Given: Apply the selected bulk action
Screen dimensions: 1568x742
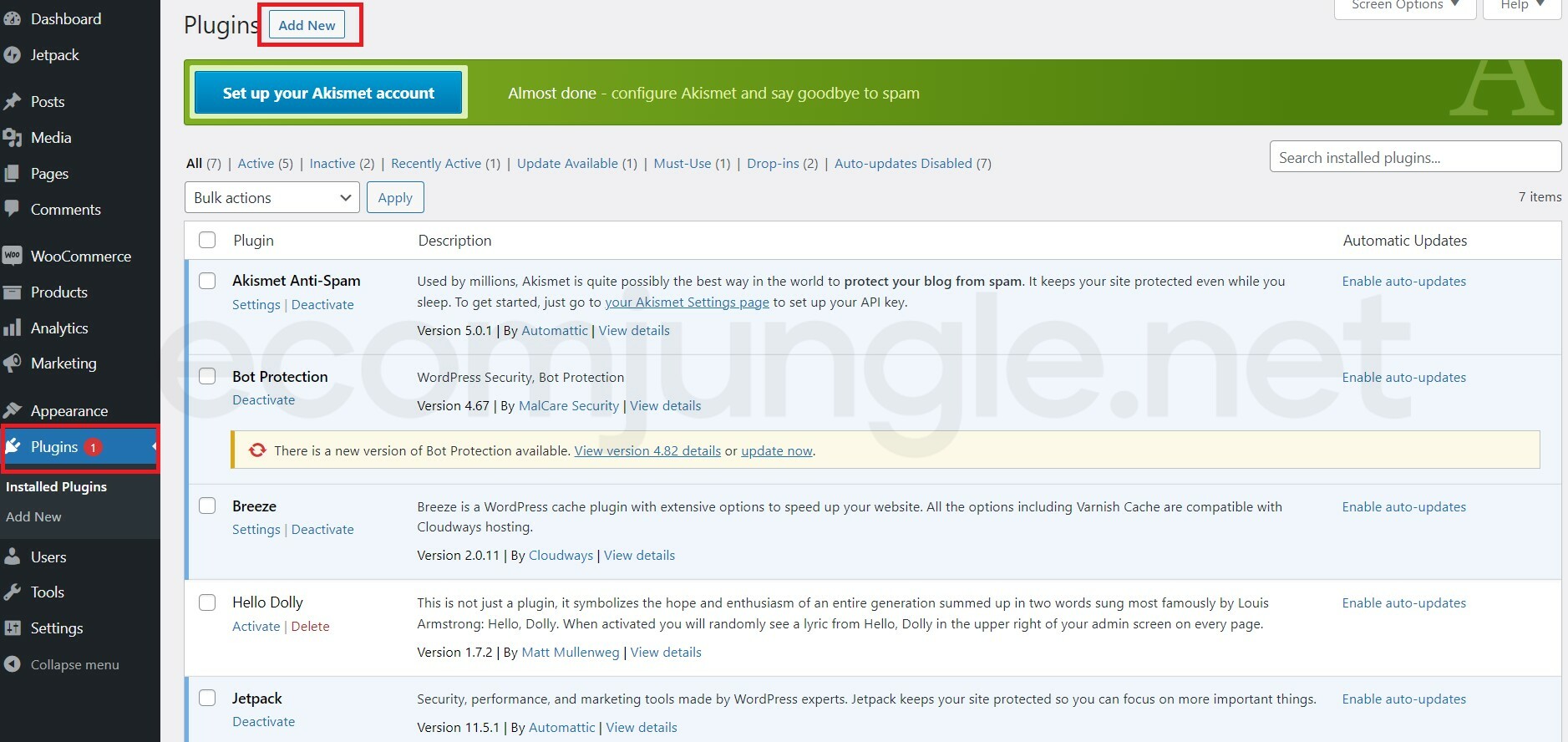Looking at the screenshot, I should [x=395, y=198].
